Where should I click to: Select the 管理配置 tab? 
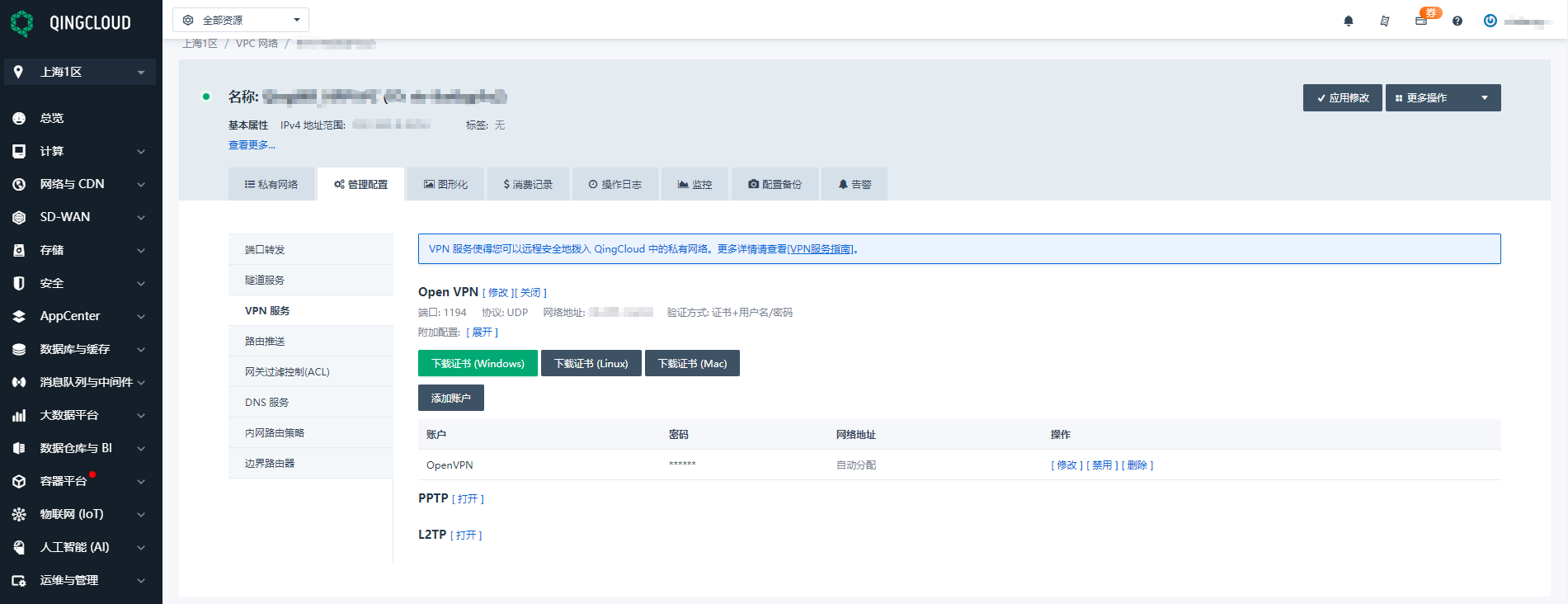(x=360, y=184)
